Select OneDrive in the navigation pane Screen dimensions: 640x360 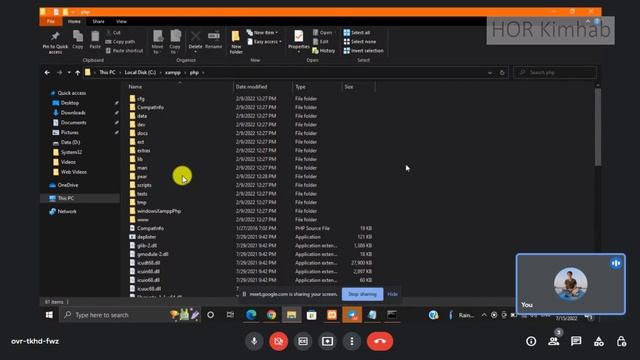click(68, 185)
